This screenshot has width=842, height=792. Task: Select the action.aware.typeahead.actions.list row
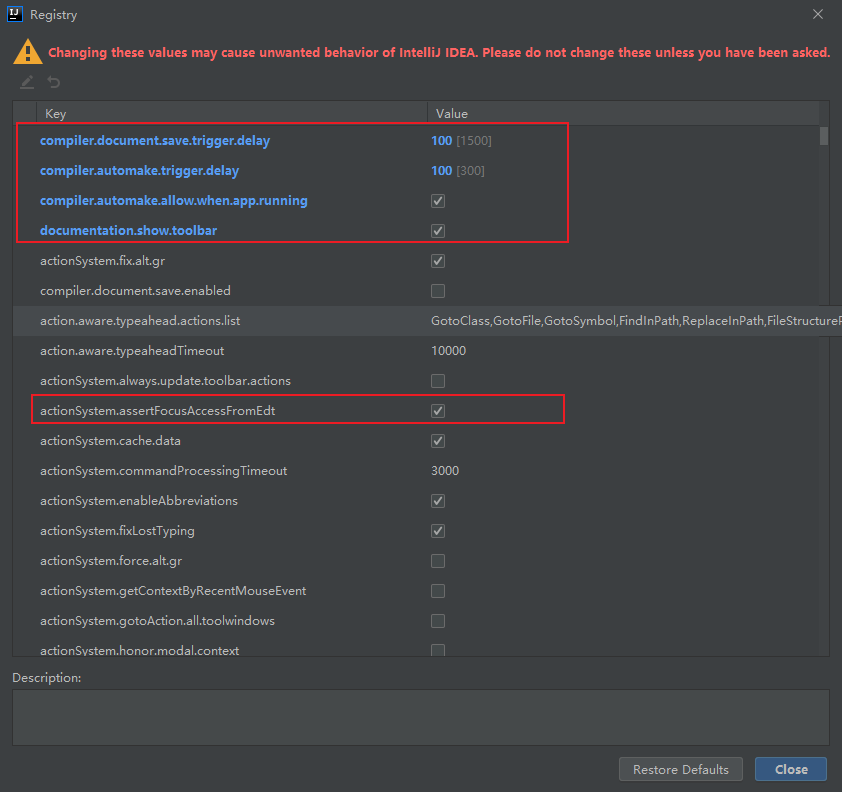coord(140,321)
